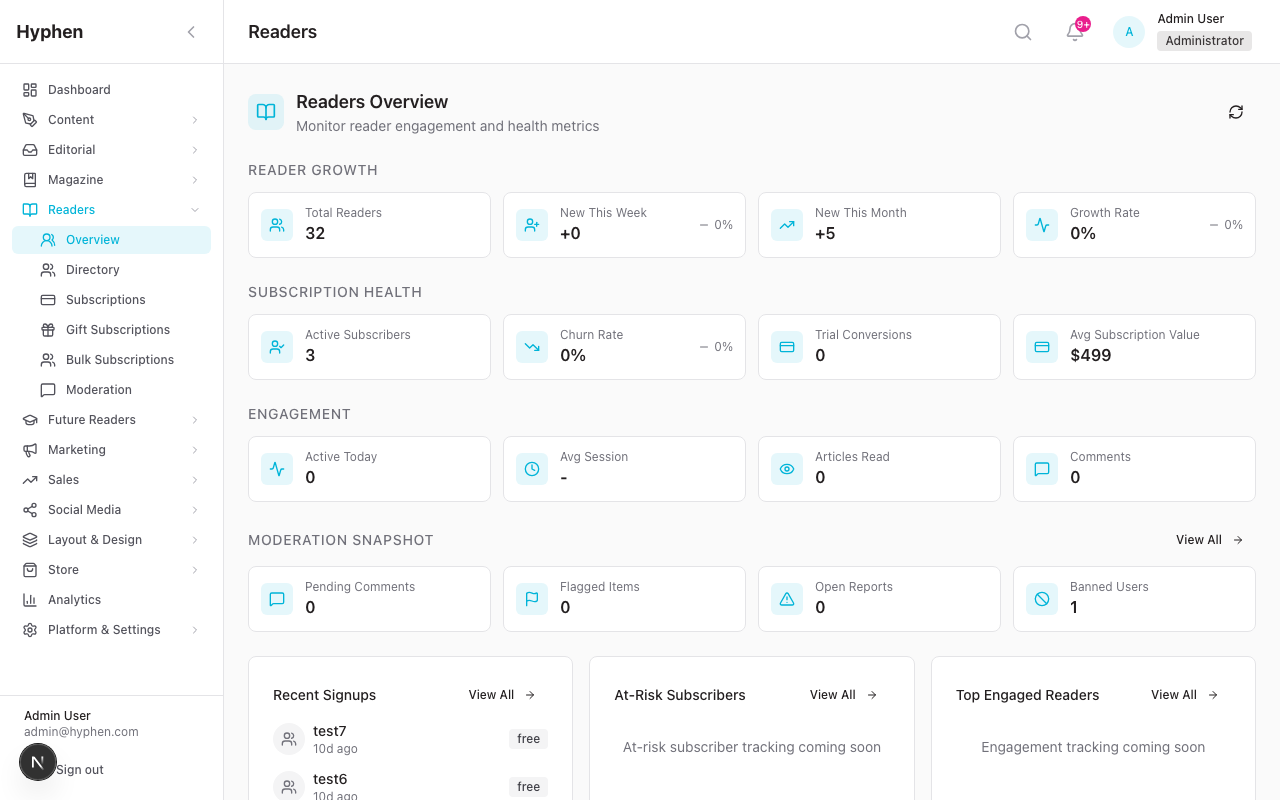Open the search icon in the top bar

[1022, 31]
